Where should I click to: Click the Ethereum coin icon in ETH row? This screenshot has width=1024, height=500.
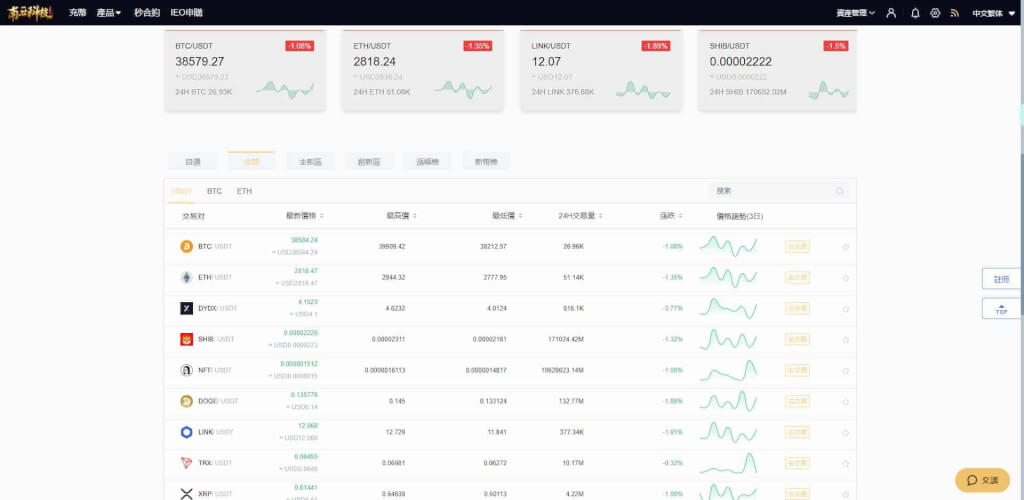point(187,277)
